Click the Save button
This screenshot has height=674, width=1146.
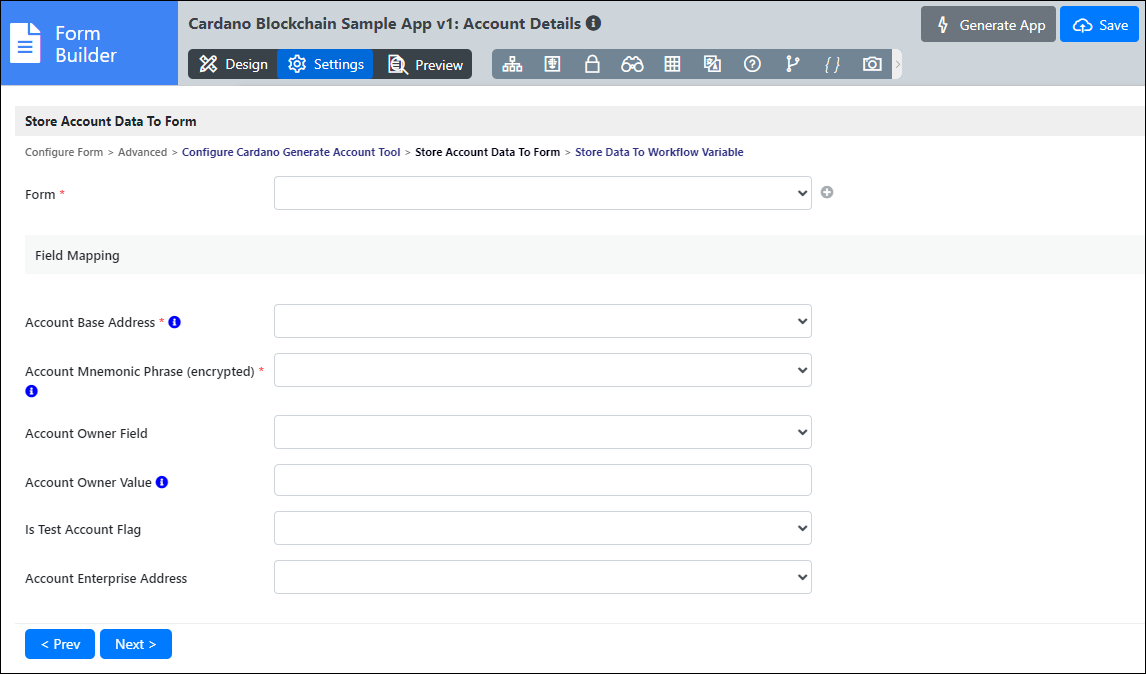[1099, 25]
